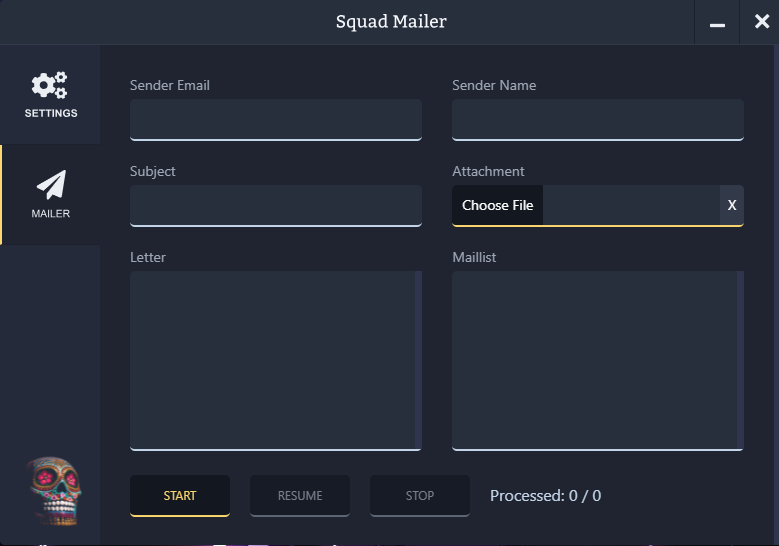Select the Mailer paper plane icon
The image size is (779, 546).
[50, 185]
